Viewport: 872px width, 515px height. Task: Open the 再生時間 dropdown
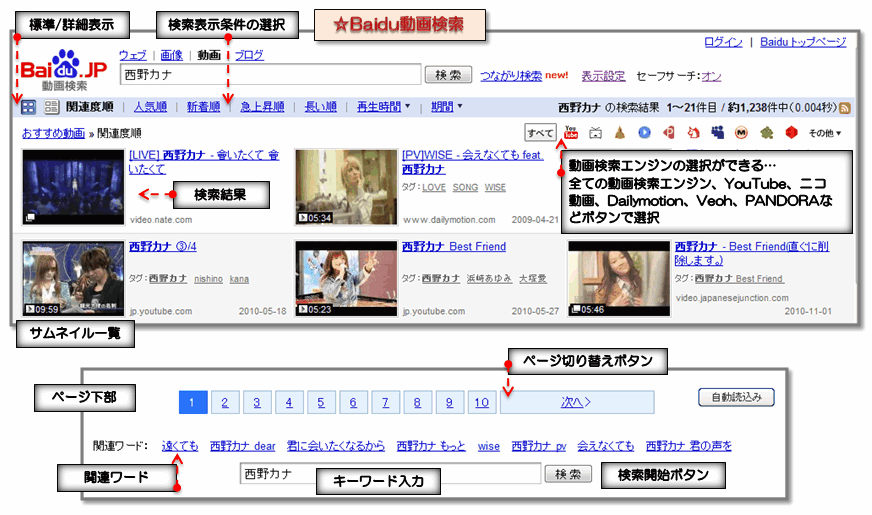(384, 107)
